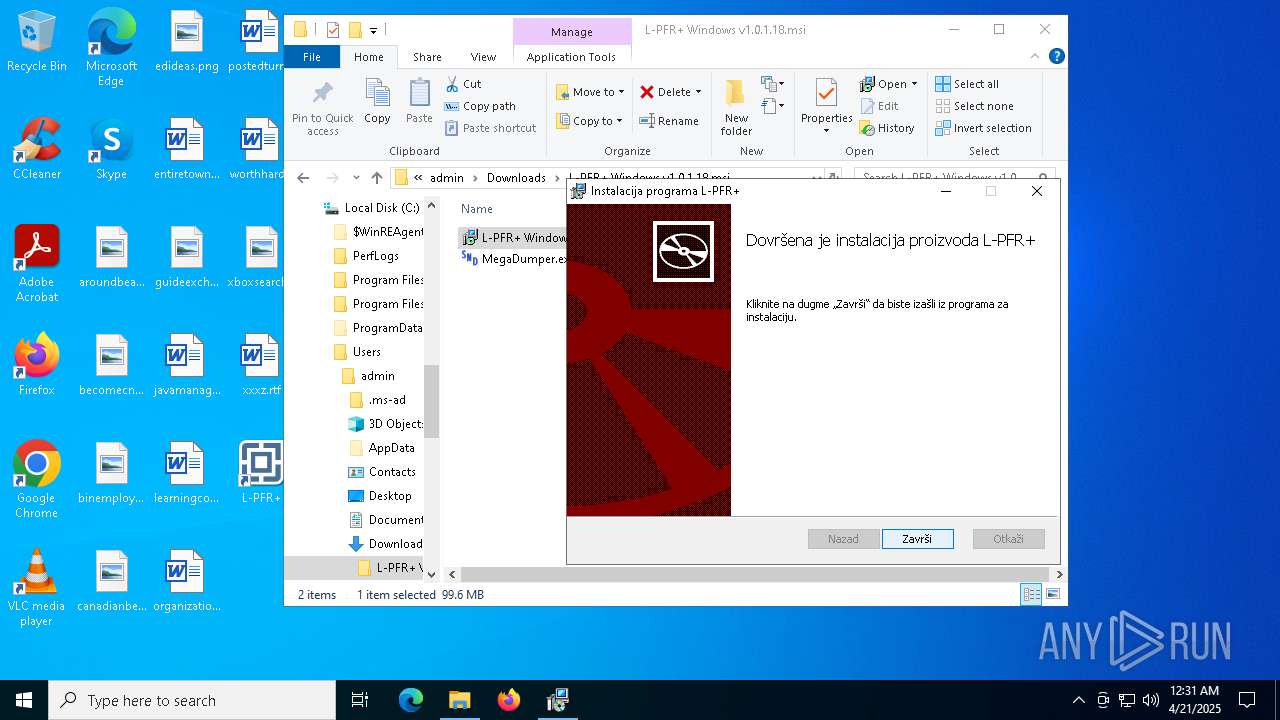The height and width of the screenshot is (720, 1280).
Task: Click Paste shortcut in the ribbon
Action: [x=491, y=128]
